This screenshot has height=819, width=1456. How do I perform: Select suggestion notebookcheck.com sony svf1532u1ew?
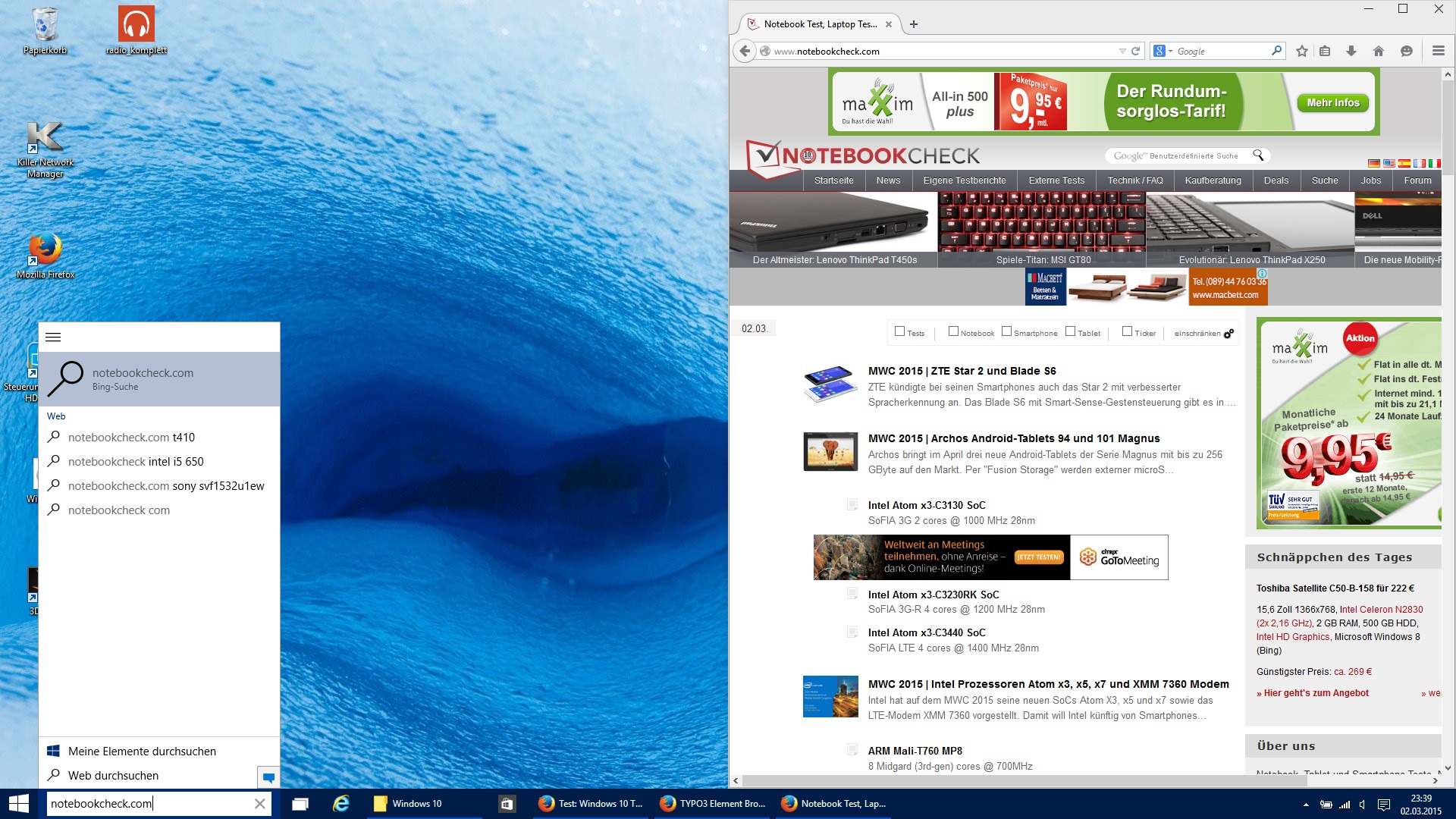(x=159, y=486)
